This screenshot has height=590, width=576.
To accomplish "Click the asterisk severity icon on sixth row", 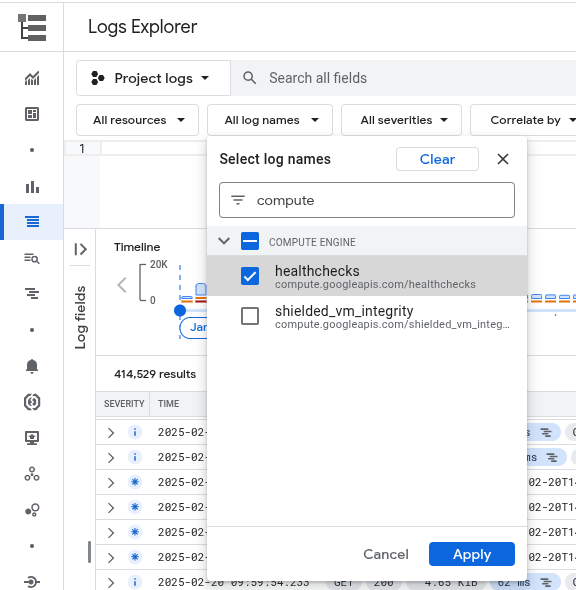I will point(135,557).
